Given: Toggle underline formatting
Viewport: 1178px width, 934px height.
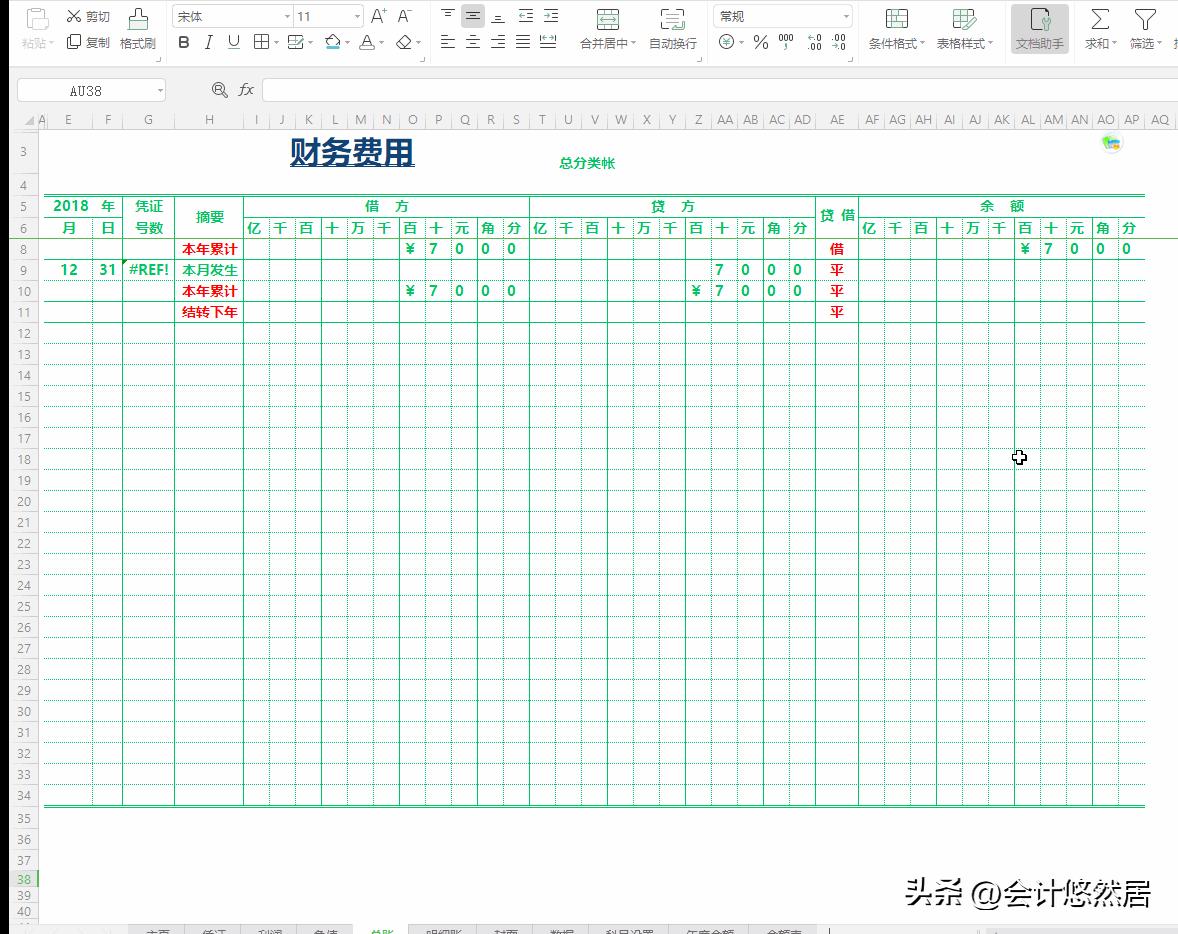Looking at the screenshot, I should click(x=233, y=42).
